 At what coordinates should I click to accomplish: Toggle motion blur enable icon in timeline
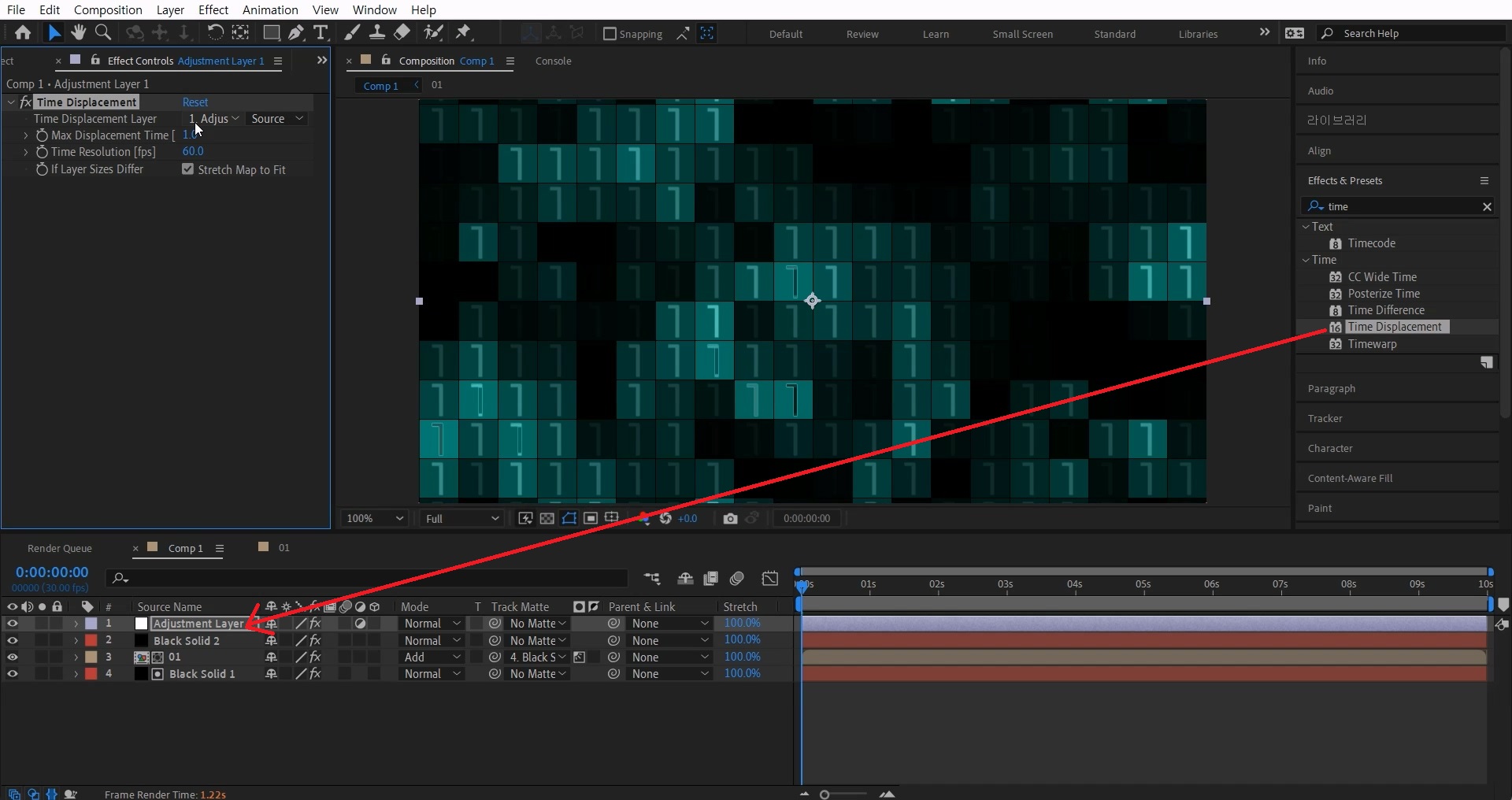point(737,579)
